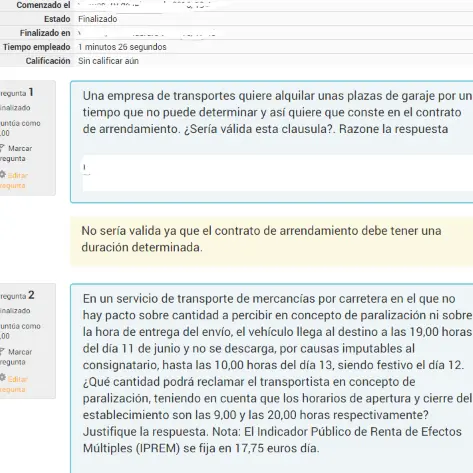The width and height of the screenshot is (473, 473).
Task: Click the Estado Finalizado row
Action: pos(236,19)
